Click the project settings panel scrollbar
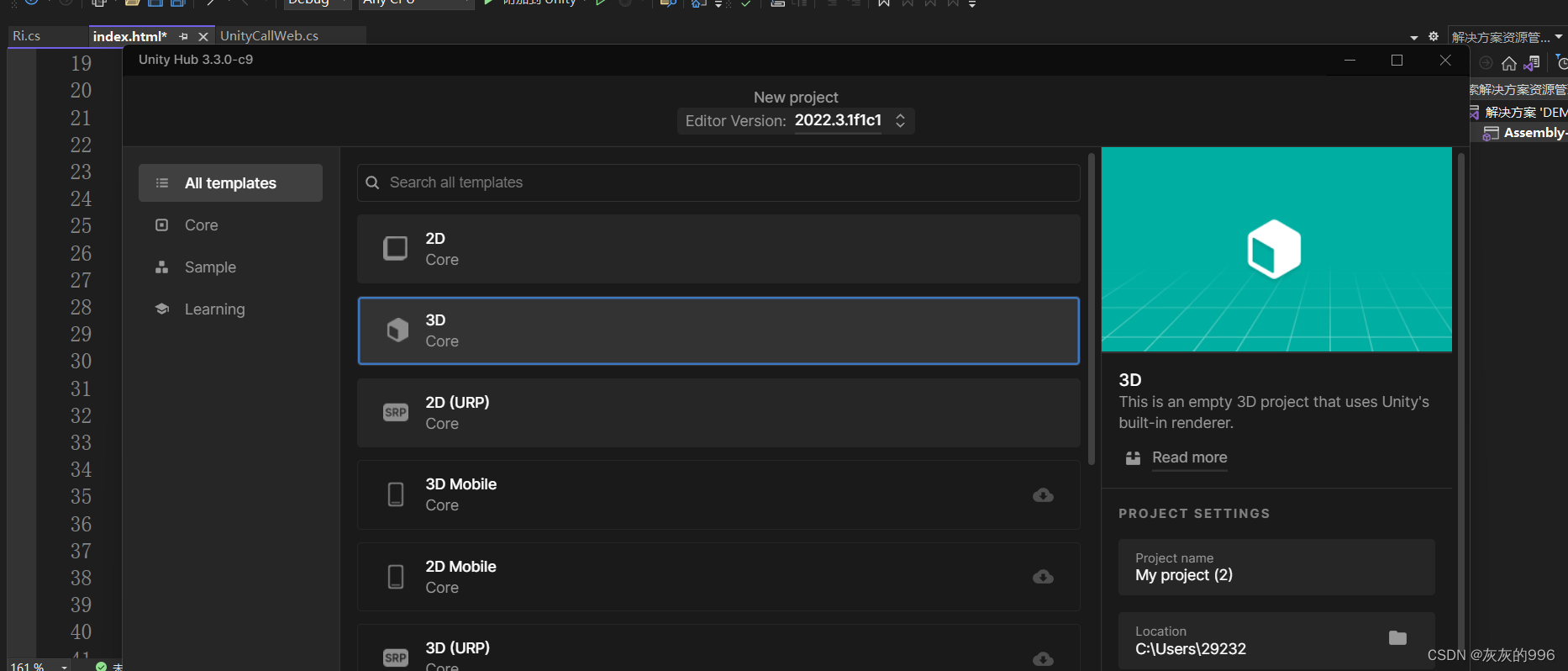This screenshot has width=1568, height=671. (1461, 404)
